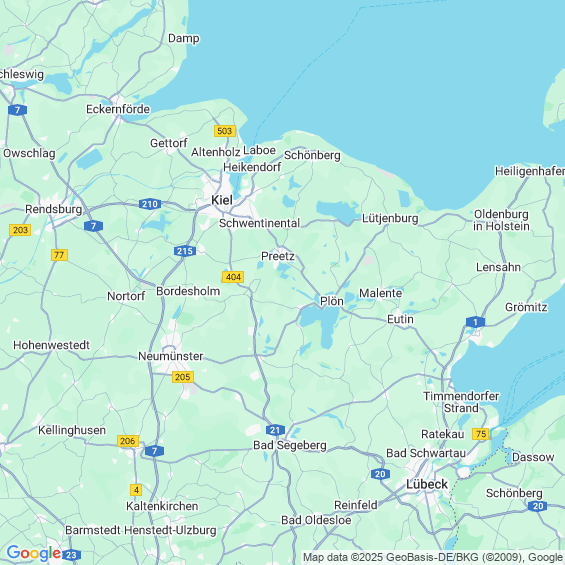Click the Eckernförde town label
565x565 pixels.
pyautogui.click(x=118, y=109)
